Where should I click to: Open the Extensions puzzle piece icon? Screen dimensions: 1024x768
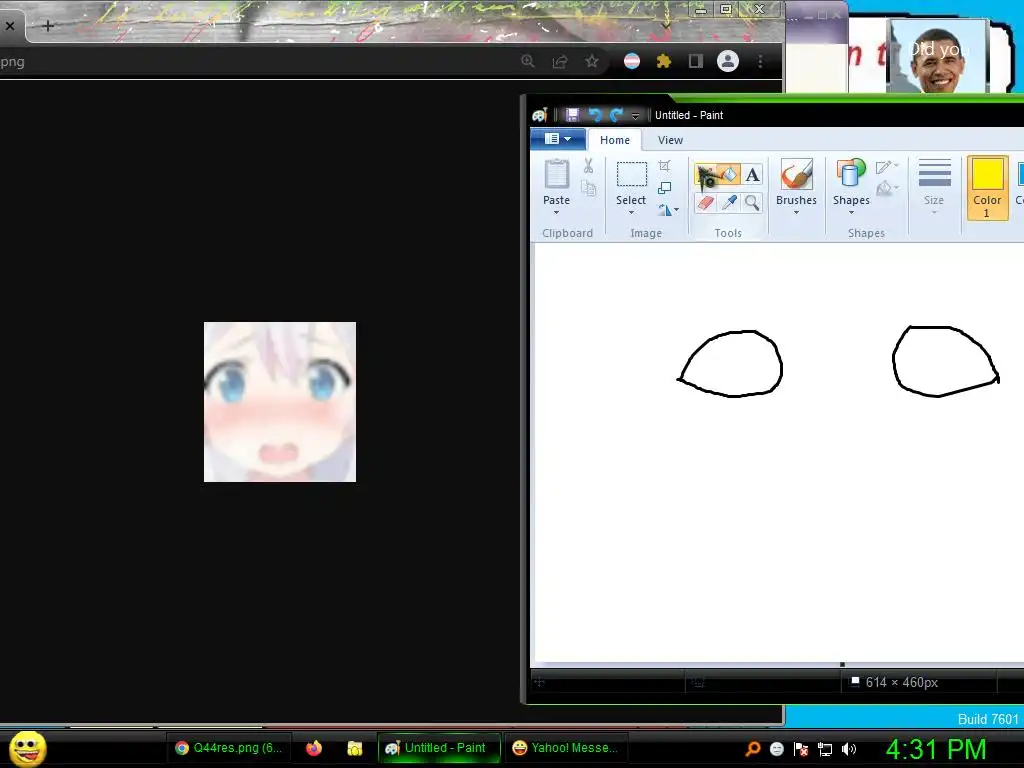tap(664, 61)
